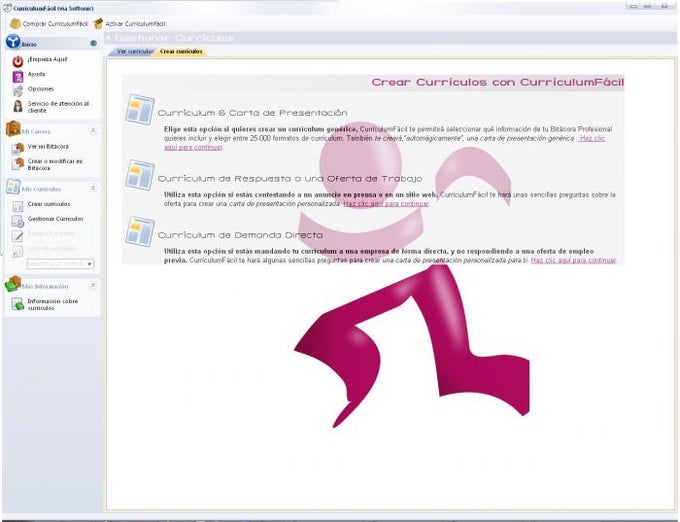Click the app icon in the title bar
680x522 pixels.
(7, 8)
